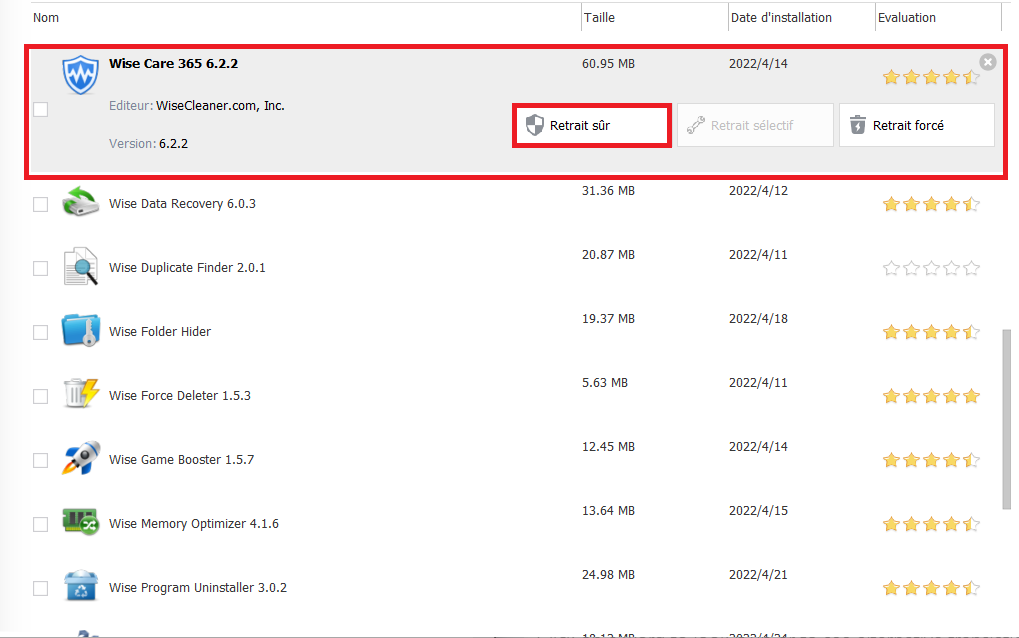Click the "5.63 MB" size value
This screenshot has height=638, width=1019.
coord(605,383)
